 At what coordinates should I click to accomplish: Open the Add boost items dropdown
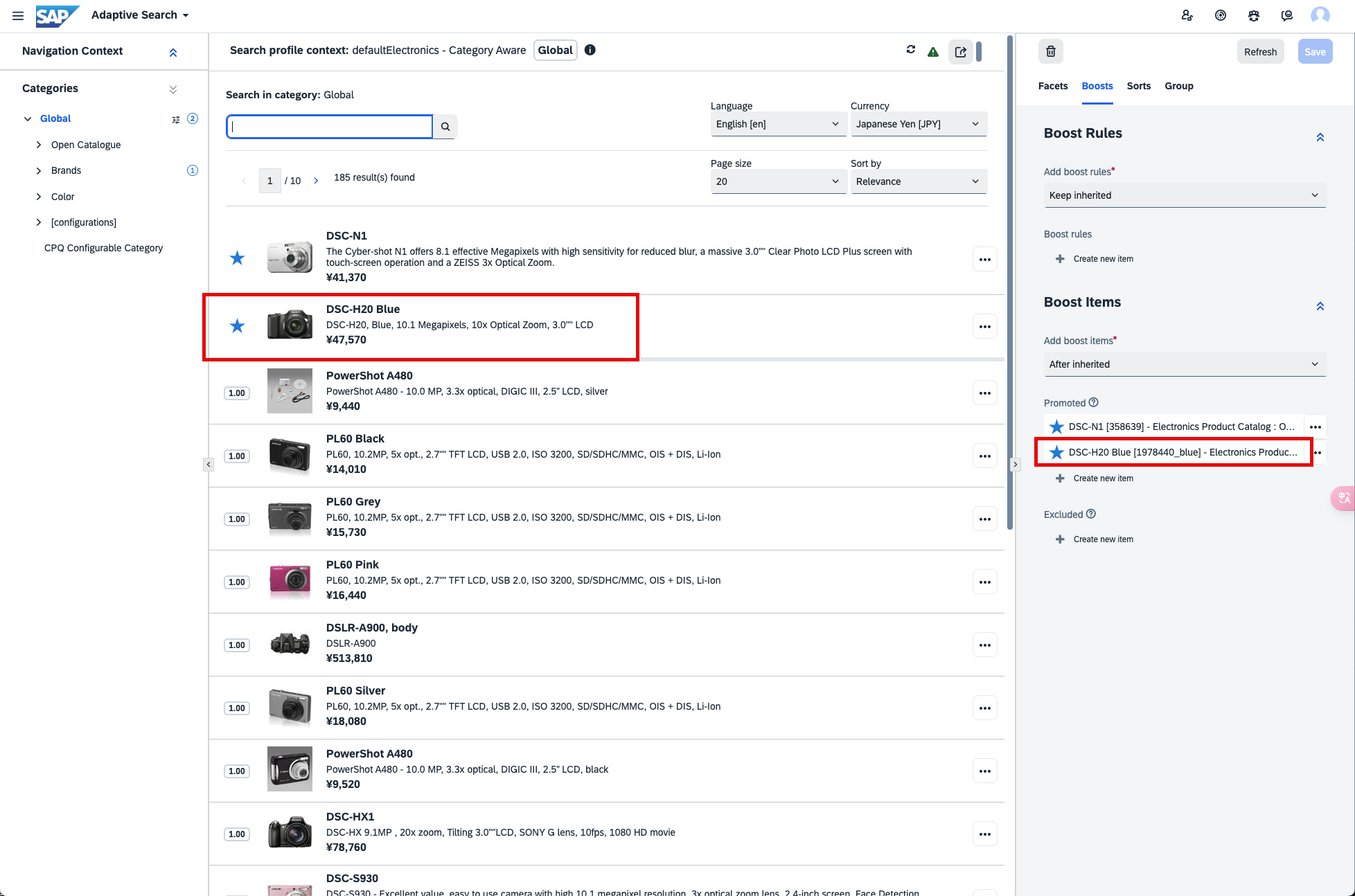click(1185, 364)
